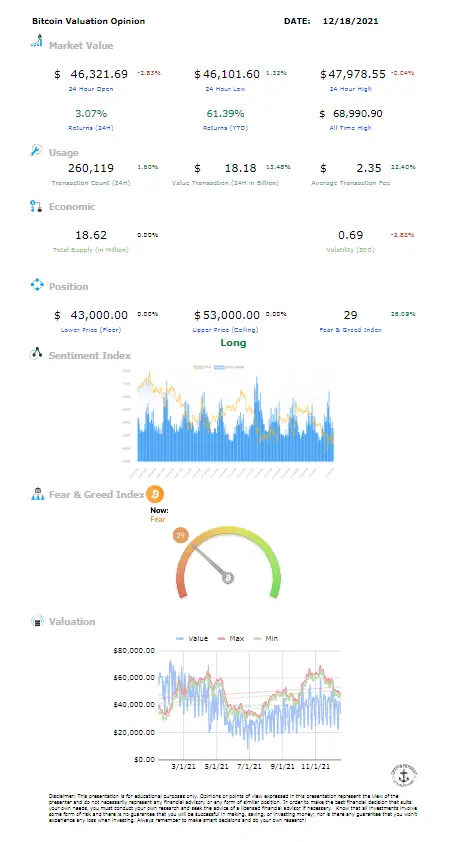Click the fear and greed gauge arc

pyautogui.click(x=228, y=562)
